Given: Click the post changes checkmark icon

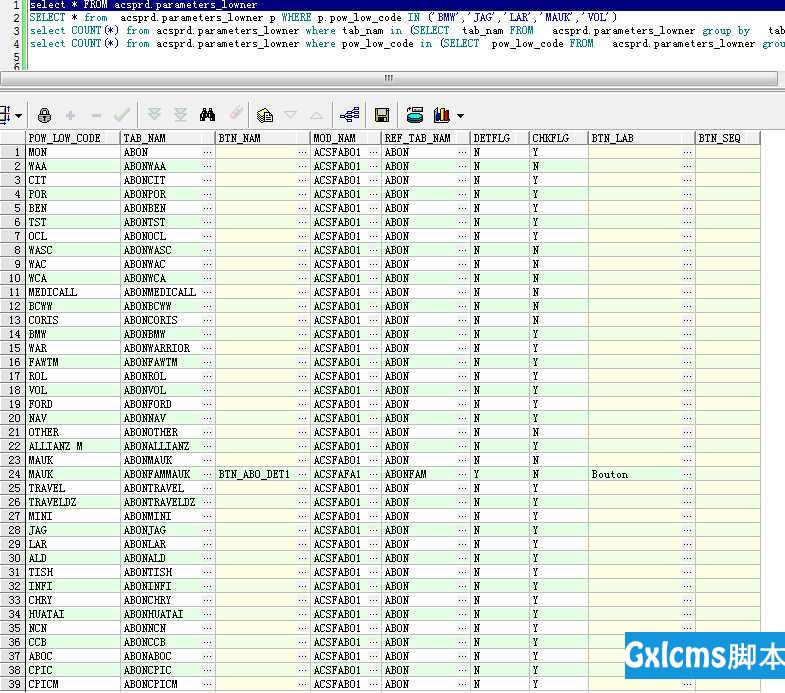Looking at the screenshot, I should tap(122, 115).
